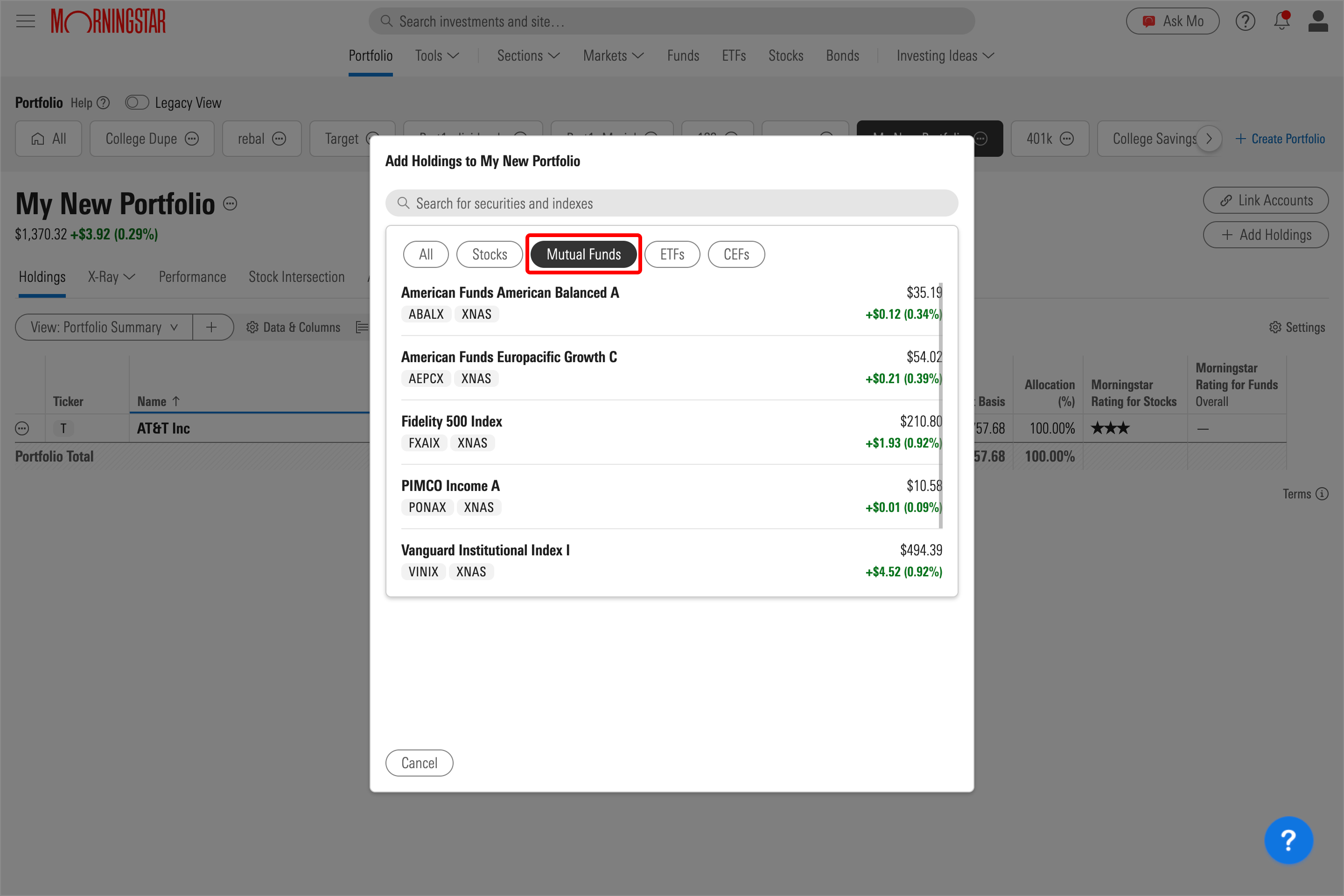Click the results list scrollbar in dialog
Image resolution: width=1344 pixels, height=896 pixels.
pos(940,406)
